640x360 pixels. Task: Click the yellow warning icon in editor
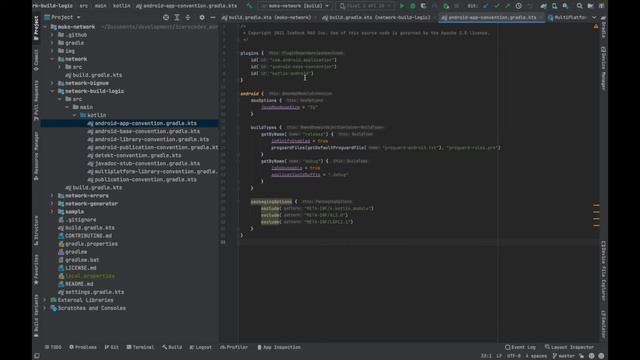596,27
